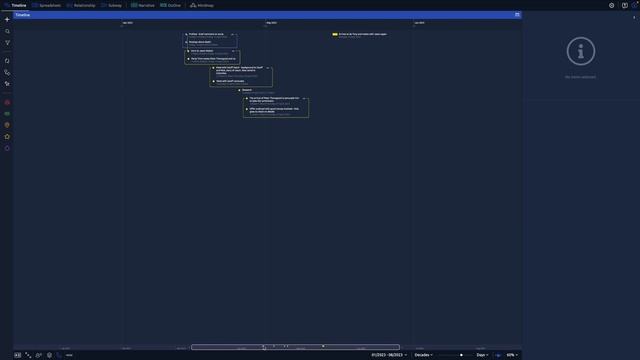The height and width of the screenshot is (360, 640).
Task: Click the green rectangle sidebar icon
Action: point(7,113)
